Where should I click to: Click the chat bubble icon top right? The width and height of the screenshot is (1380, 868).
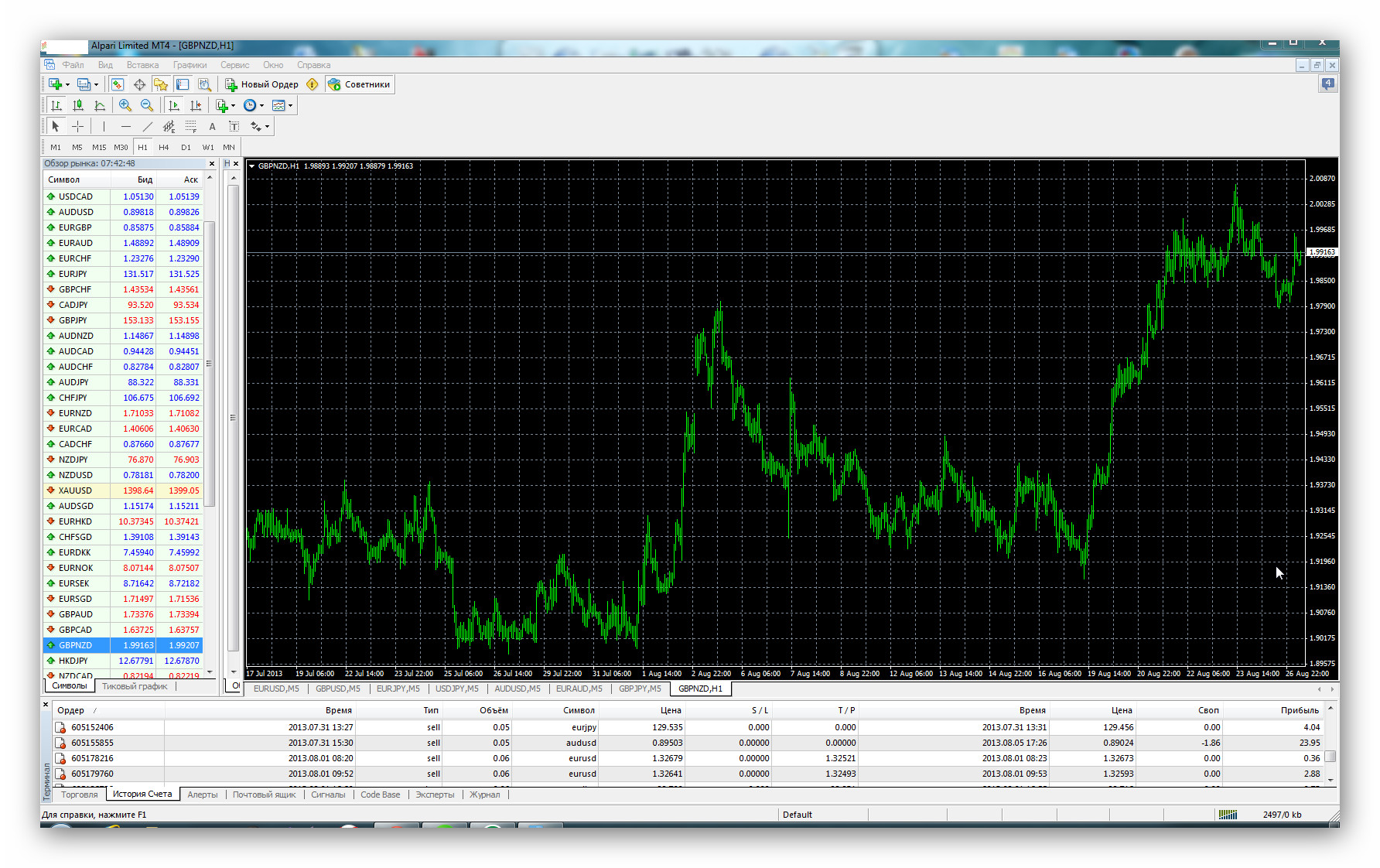tap(1328, 84)
